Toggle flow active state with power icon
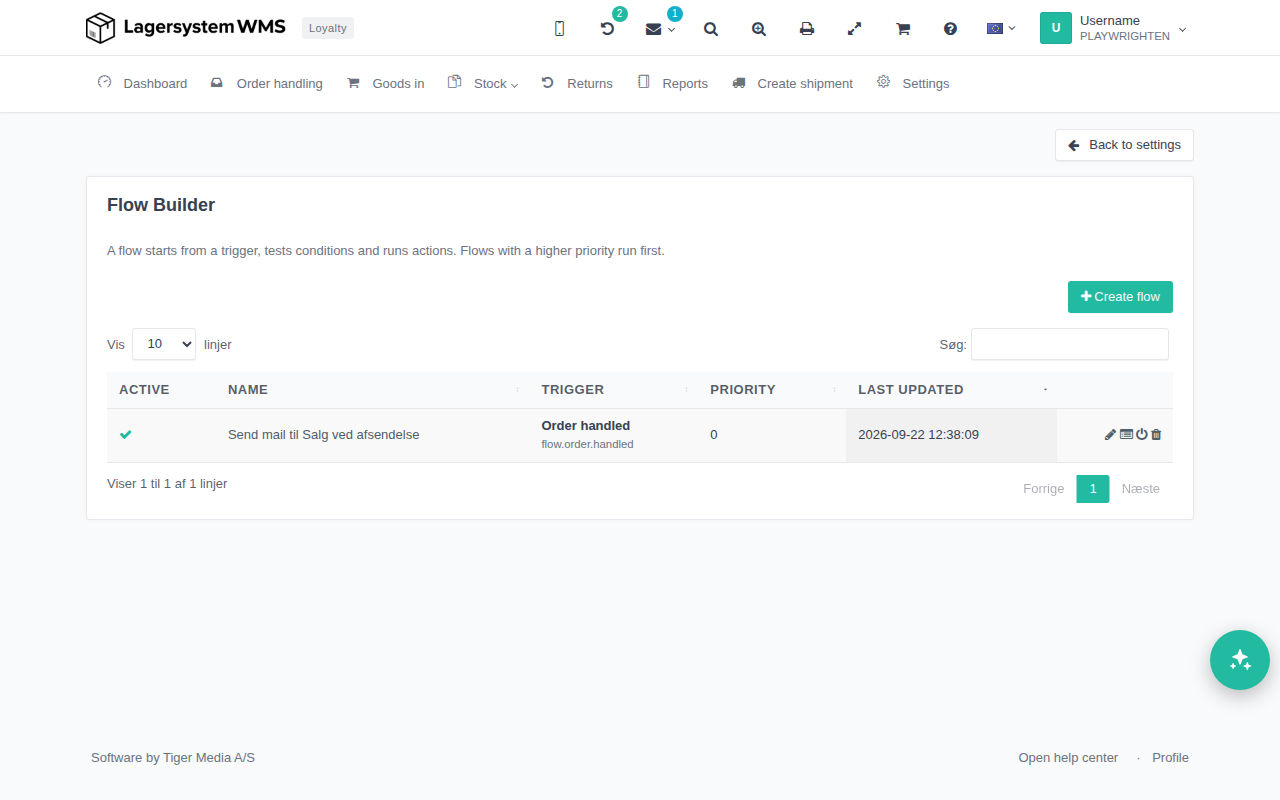 pyautogui.click(x=1142, y=435)
